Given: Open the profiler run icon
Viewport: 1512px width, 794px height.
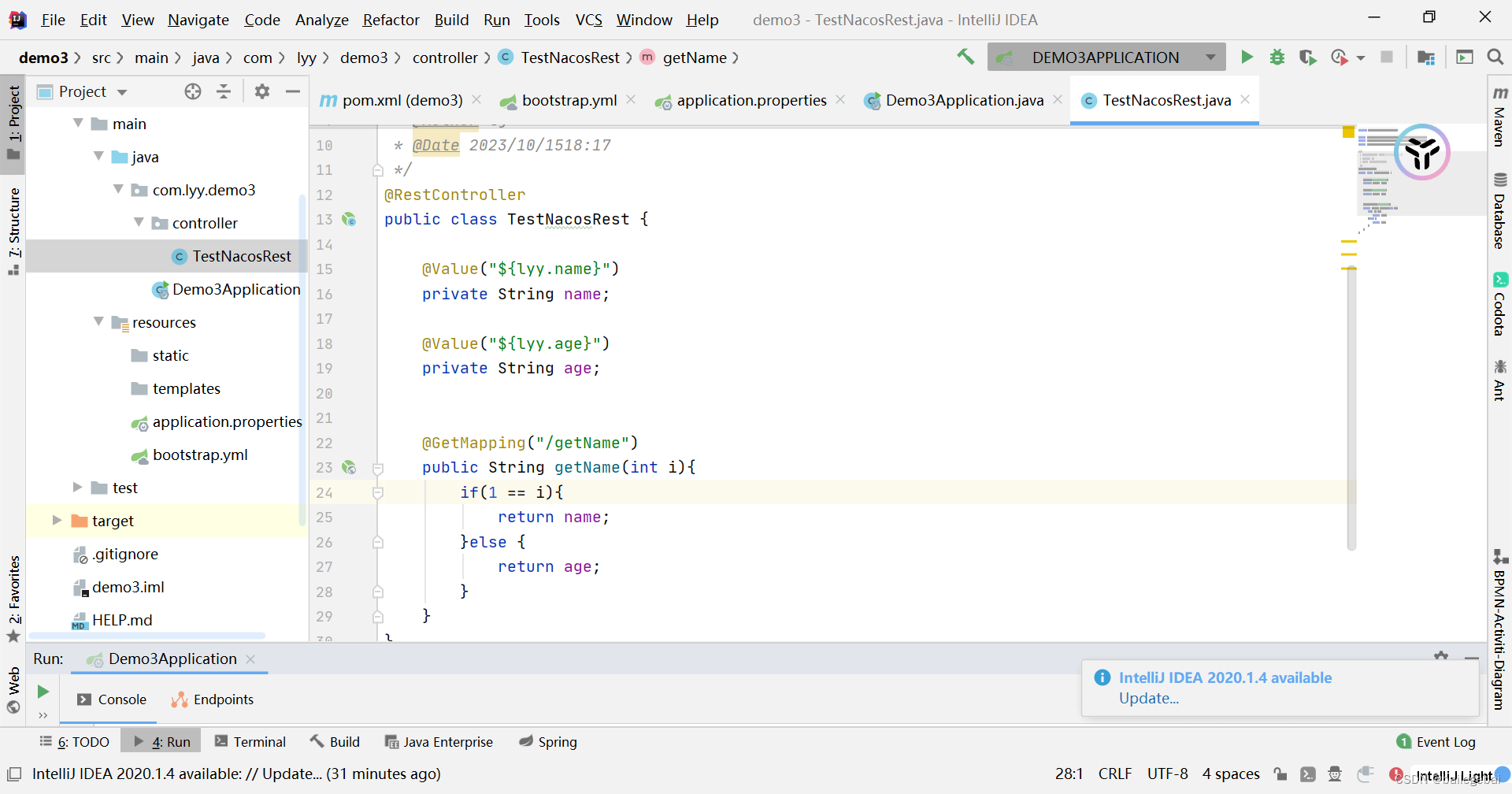Looking at the screenshot, I should click(1339, 57).
